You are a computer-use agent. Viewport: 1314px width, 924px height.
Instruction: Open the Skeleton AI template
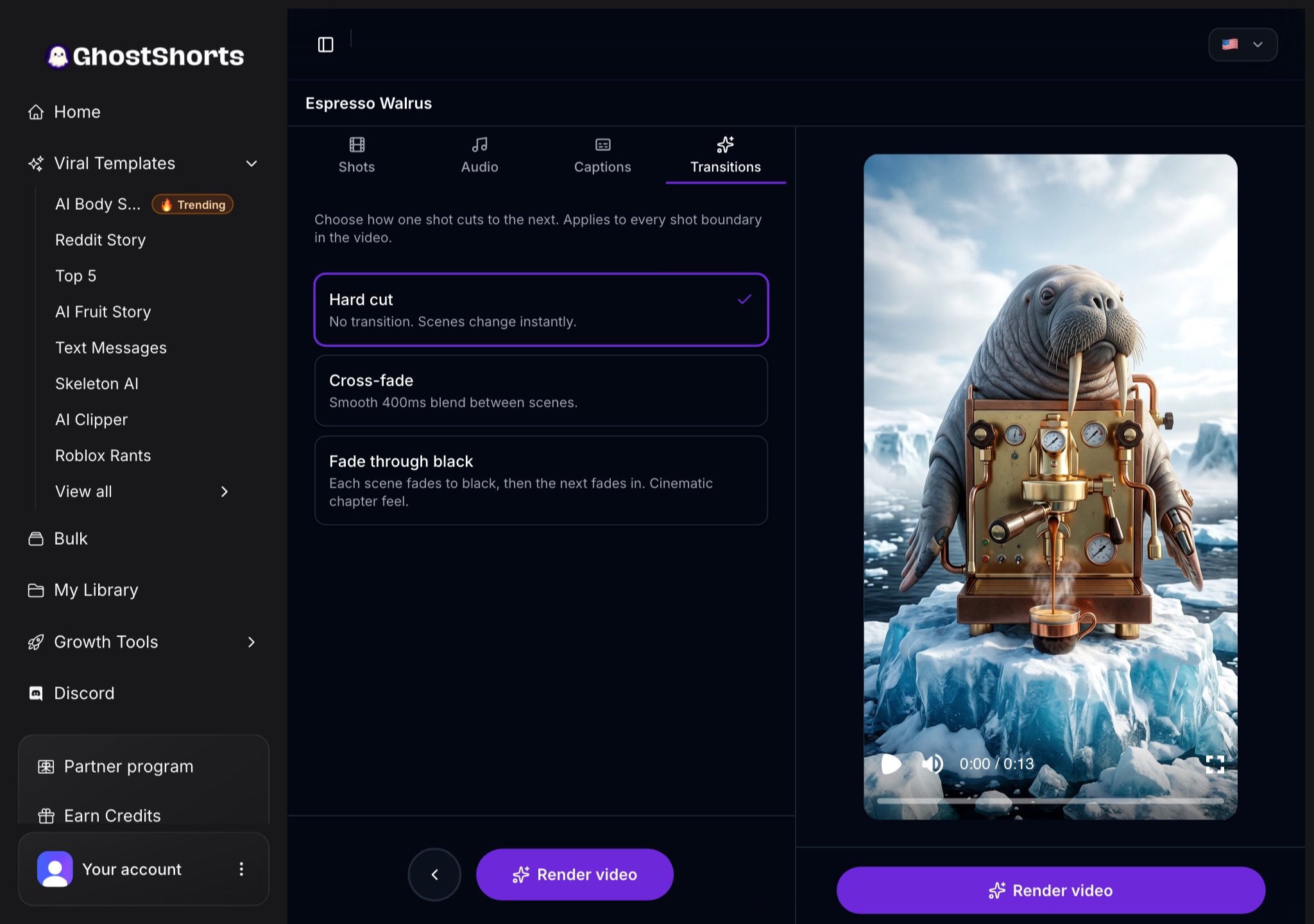[97, 384]
